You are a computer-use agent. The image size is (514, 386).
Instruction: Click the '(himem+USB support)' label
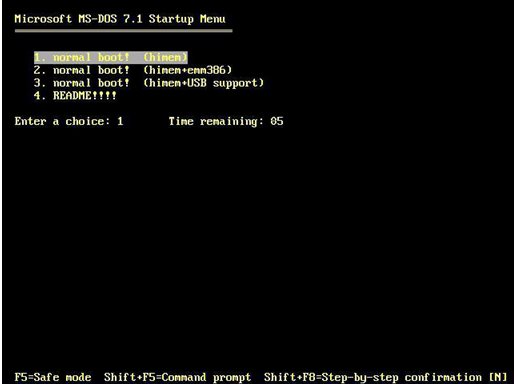point(203,83)
